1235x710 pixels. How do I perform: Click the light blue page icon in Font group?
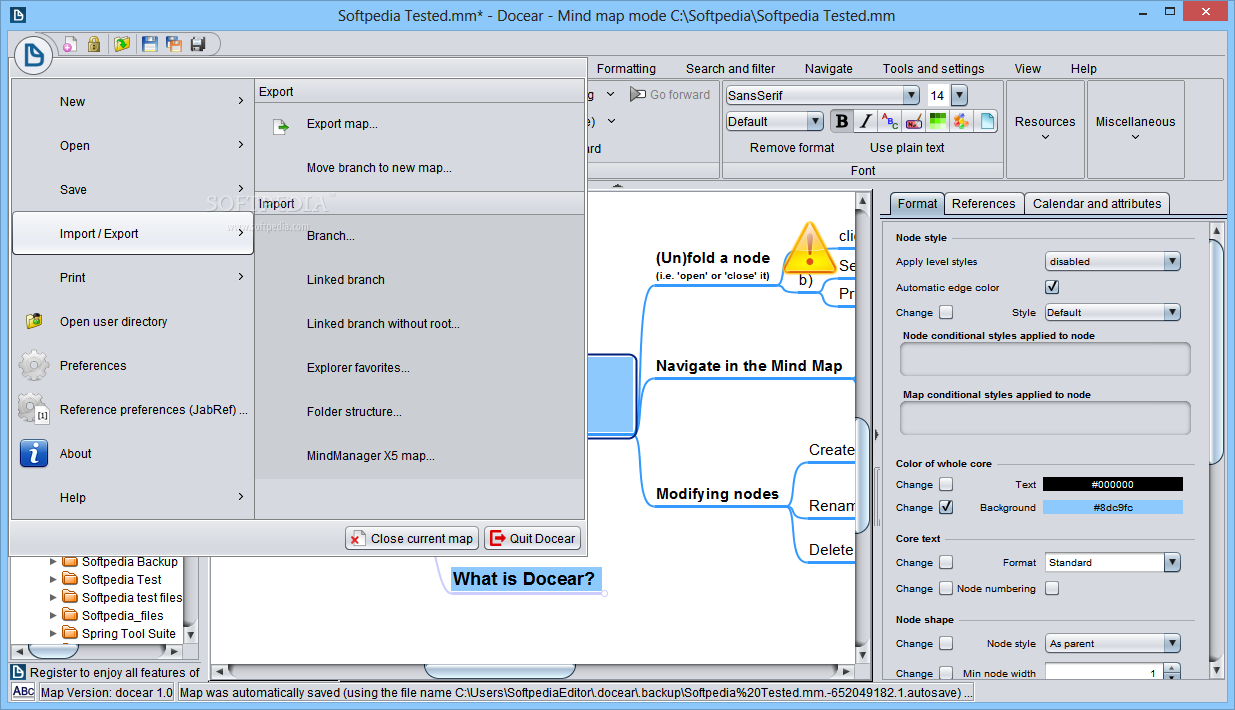point(986,121)
